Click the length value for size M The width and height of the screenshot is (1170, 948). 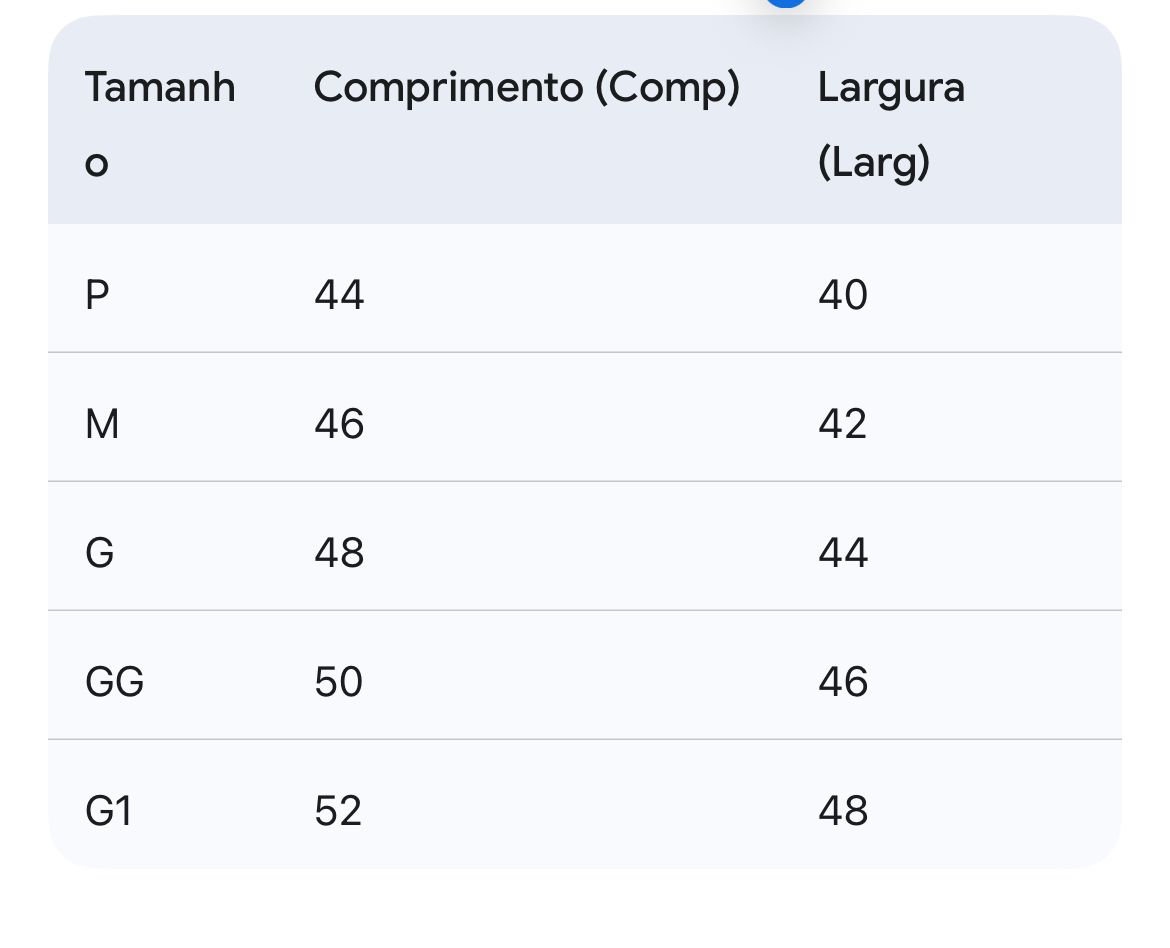point(339,424)
